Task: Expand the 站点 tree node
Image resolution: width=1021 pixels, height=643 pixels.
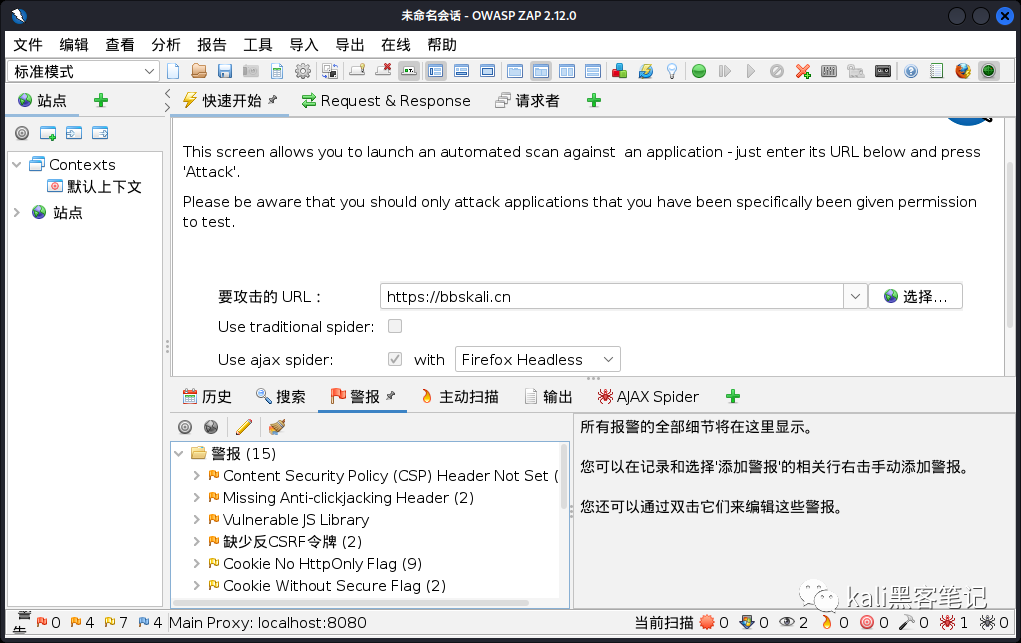Action: click(x=17, y=212)
